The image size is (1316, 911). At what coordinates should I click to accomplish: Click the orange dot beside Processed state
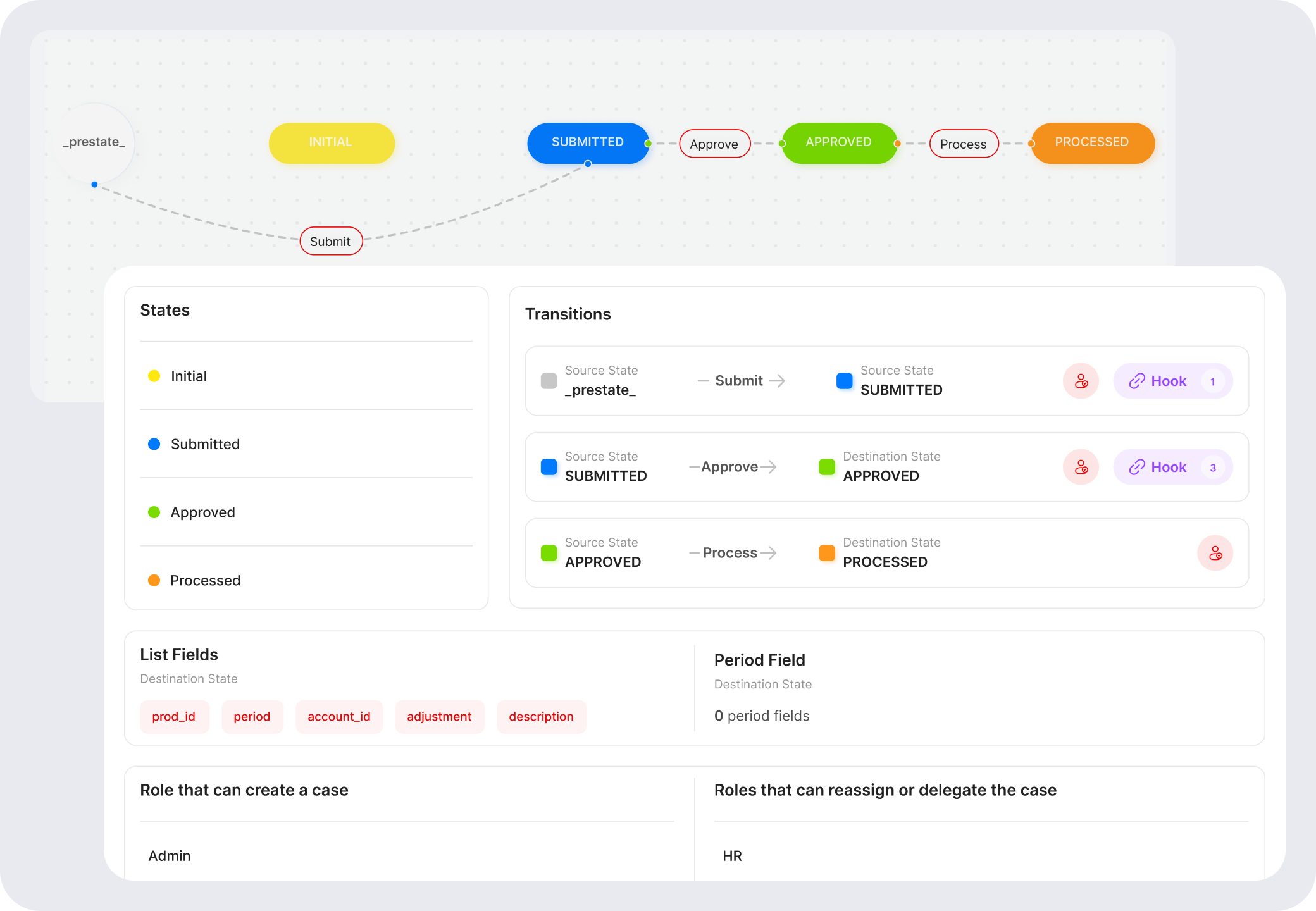(x=154, y=580)
